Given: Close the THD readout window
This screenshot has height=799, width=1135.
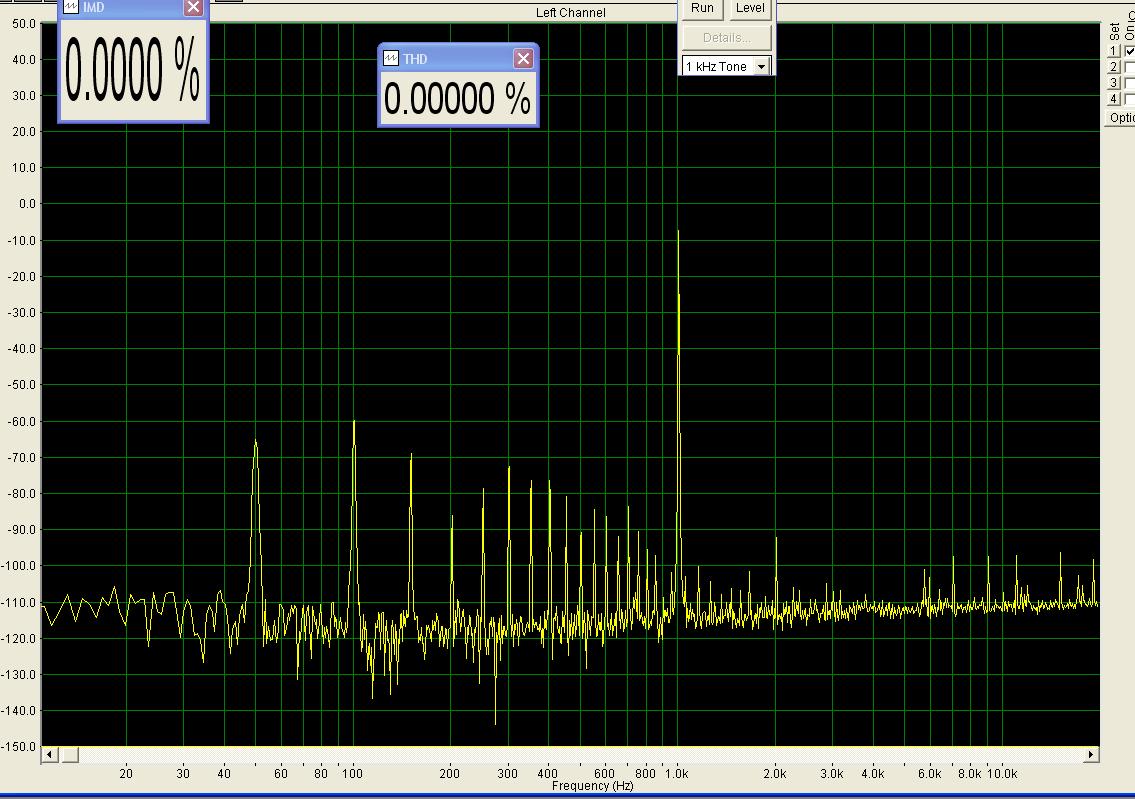Looking at the screenshot, I should 523,59.
